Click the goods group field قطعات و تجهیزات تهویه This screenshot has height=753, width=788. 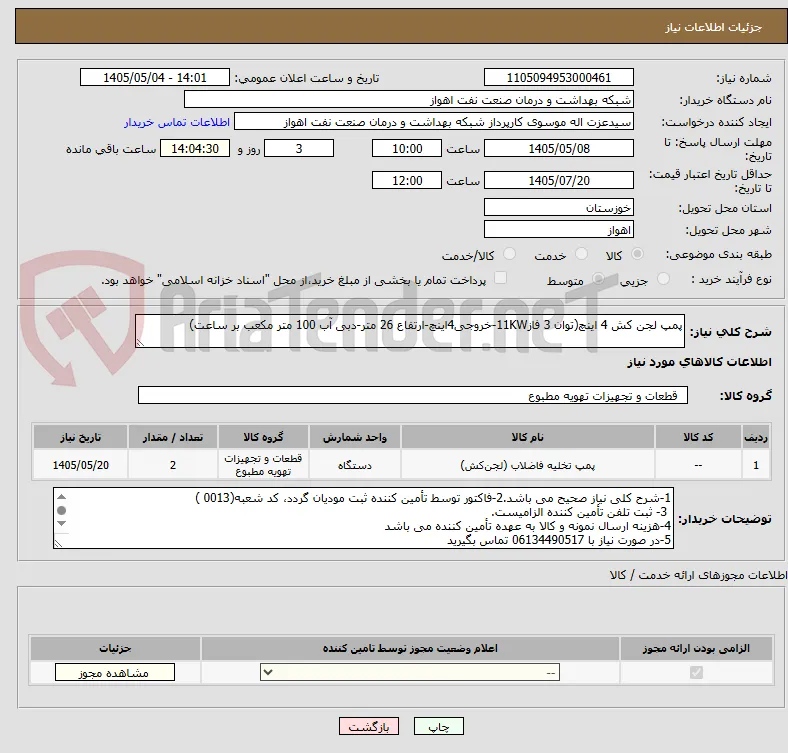point(413,396)
